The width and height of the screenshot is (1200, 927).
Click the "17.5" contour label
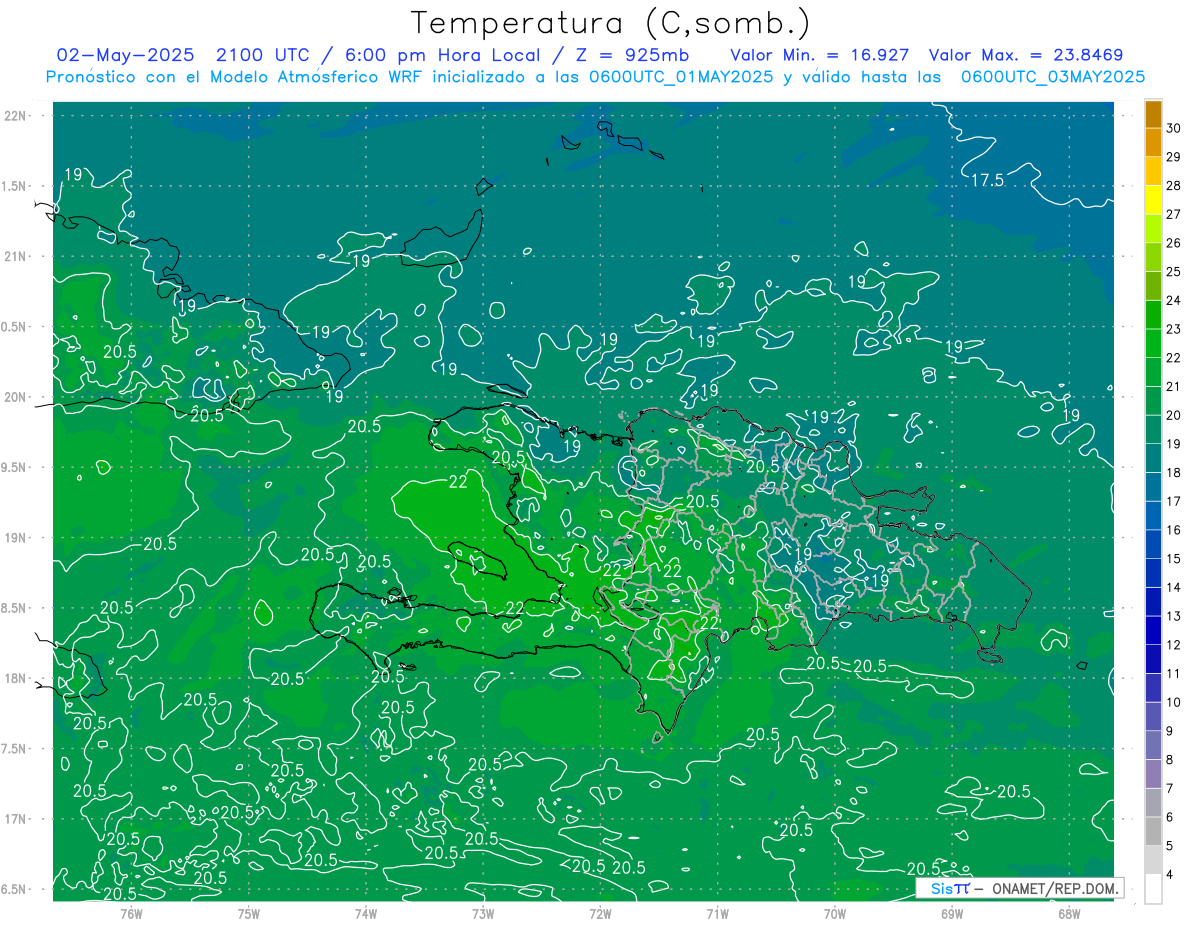[988, 180]
